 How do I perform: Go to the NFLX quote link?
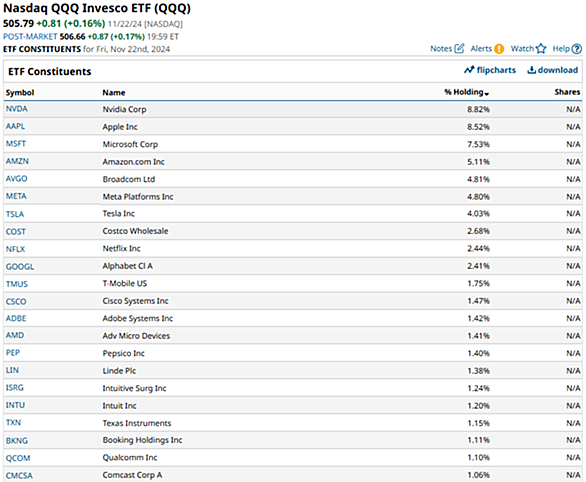click(15, 249)
